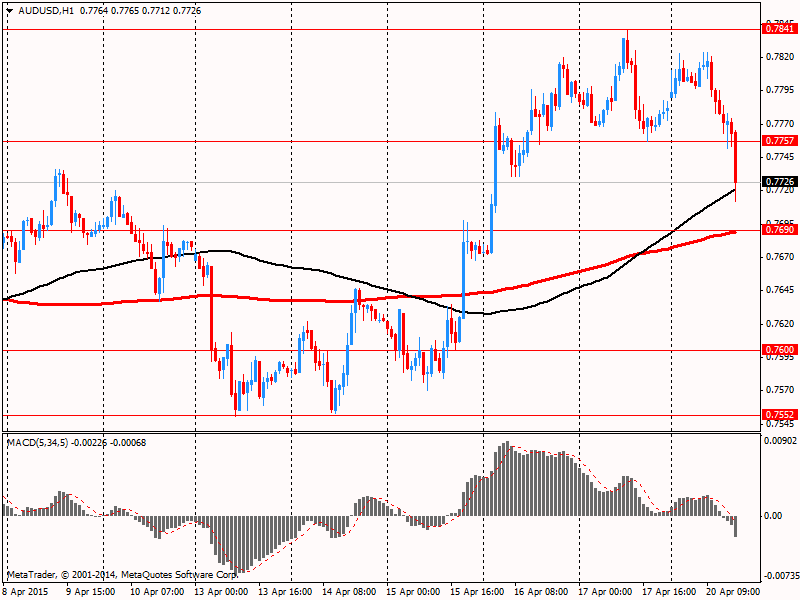This screenshot has height=600, width=800.
Task: Click the 9 Apr 15:00 time axis label
Action: click(x=91, y=592)
